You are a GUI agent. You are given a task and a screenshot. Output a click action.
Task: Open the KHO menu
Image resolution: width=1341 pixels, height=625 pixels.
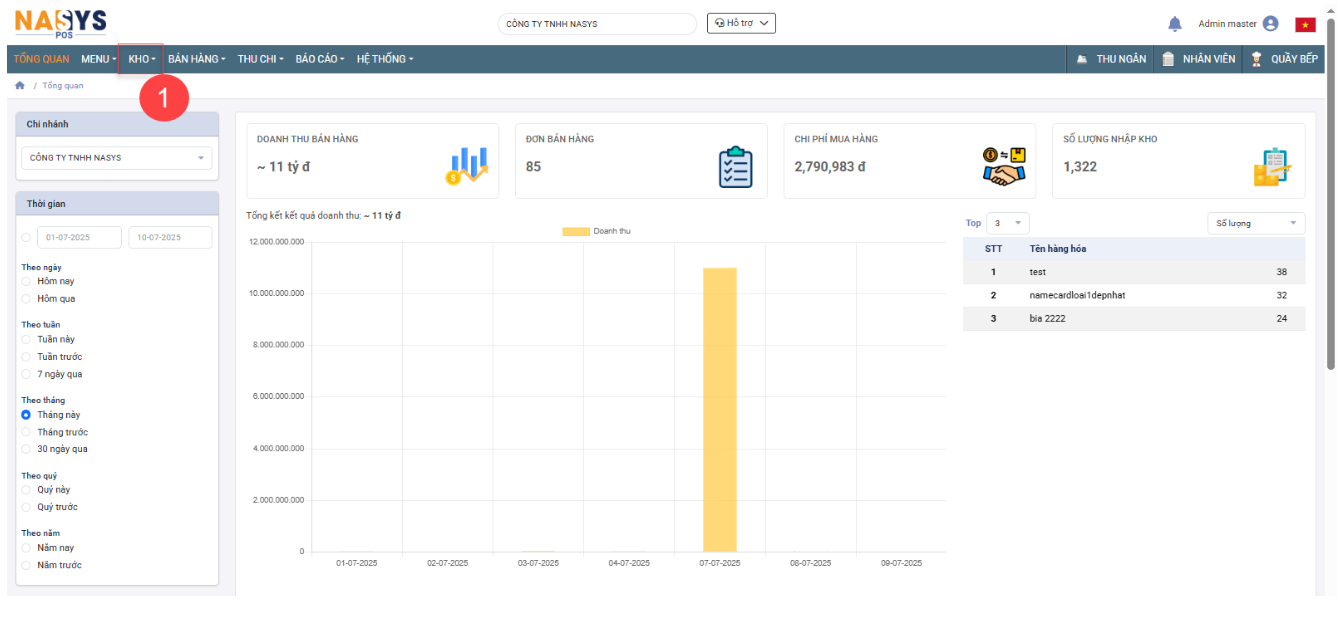coord(141,59)
